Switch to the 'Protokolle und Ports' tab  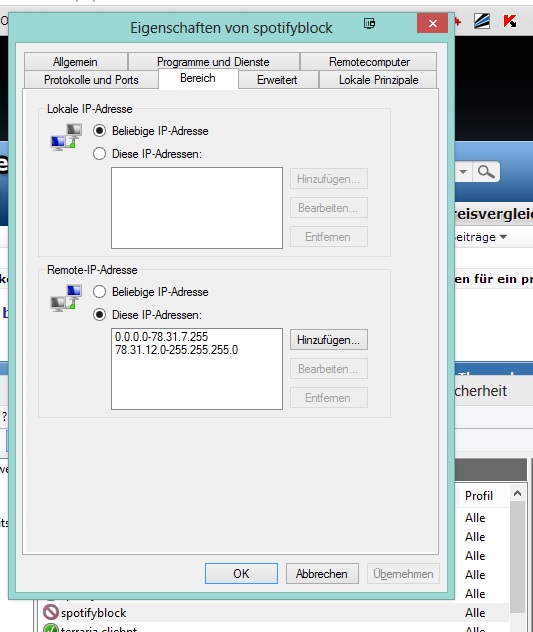pos(91,80)
